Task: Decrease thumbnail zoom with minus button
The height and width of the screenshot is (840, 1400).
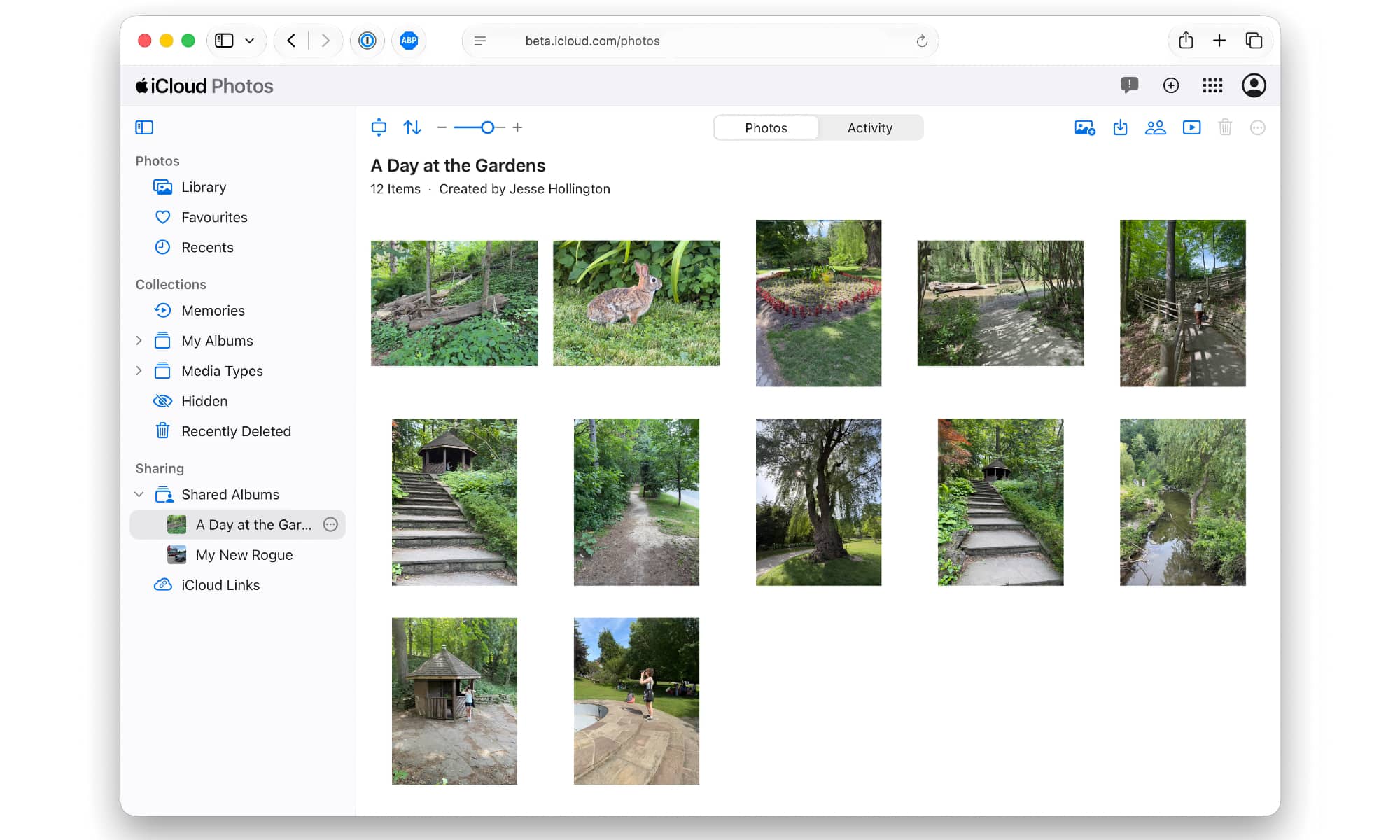Action: (442, 127)
